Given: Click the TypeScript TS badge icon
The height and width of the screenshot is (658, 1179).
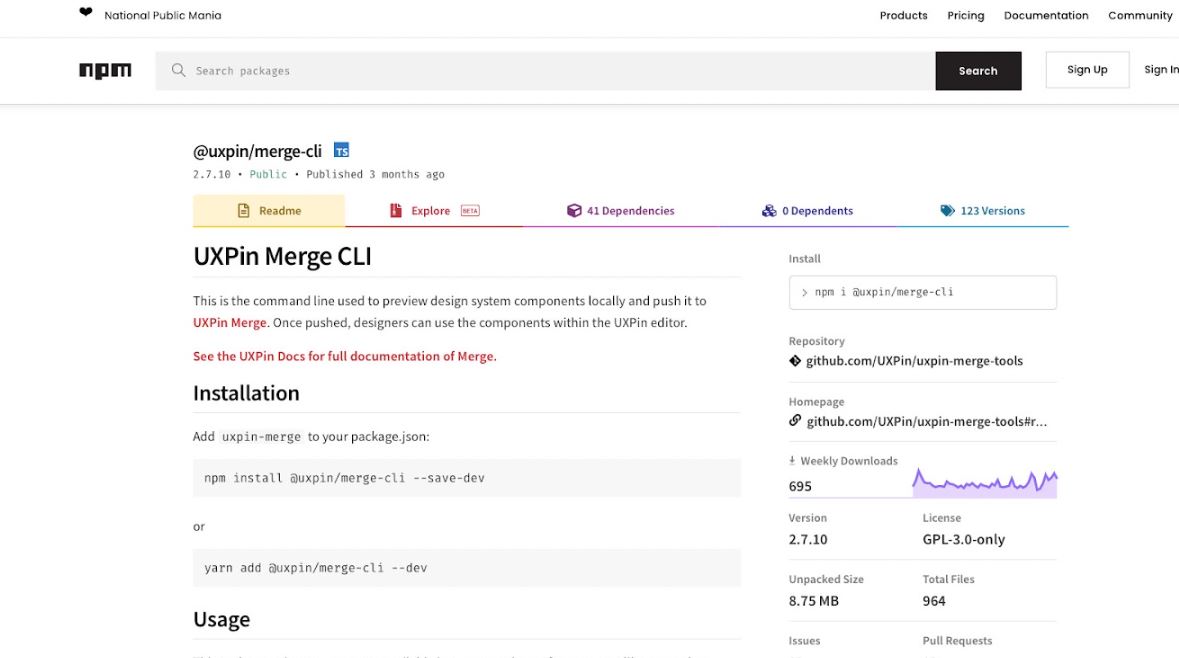Looking at the screenshot, I should click(341, 150).
